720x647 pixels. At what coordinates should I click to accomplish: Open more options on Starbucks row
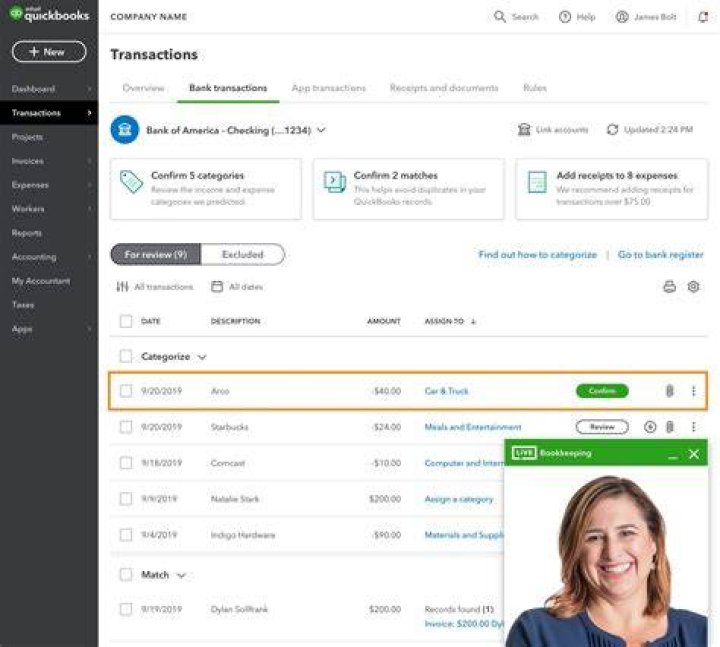[693, 427]
